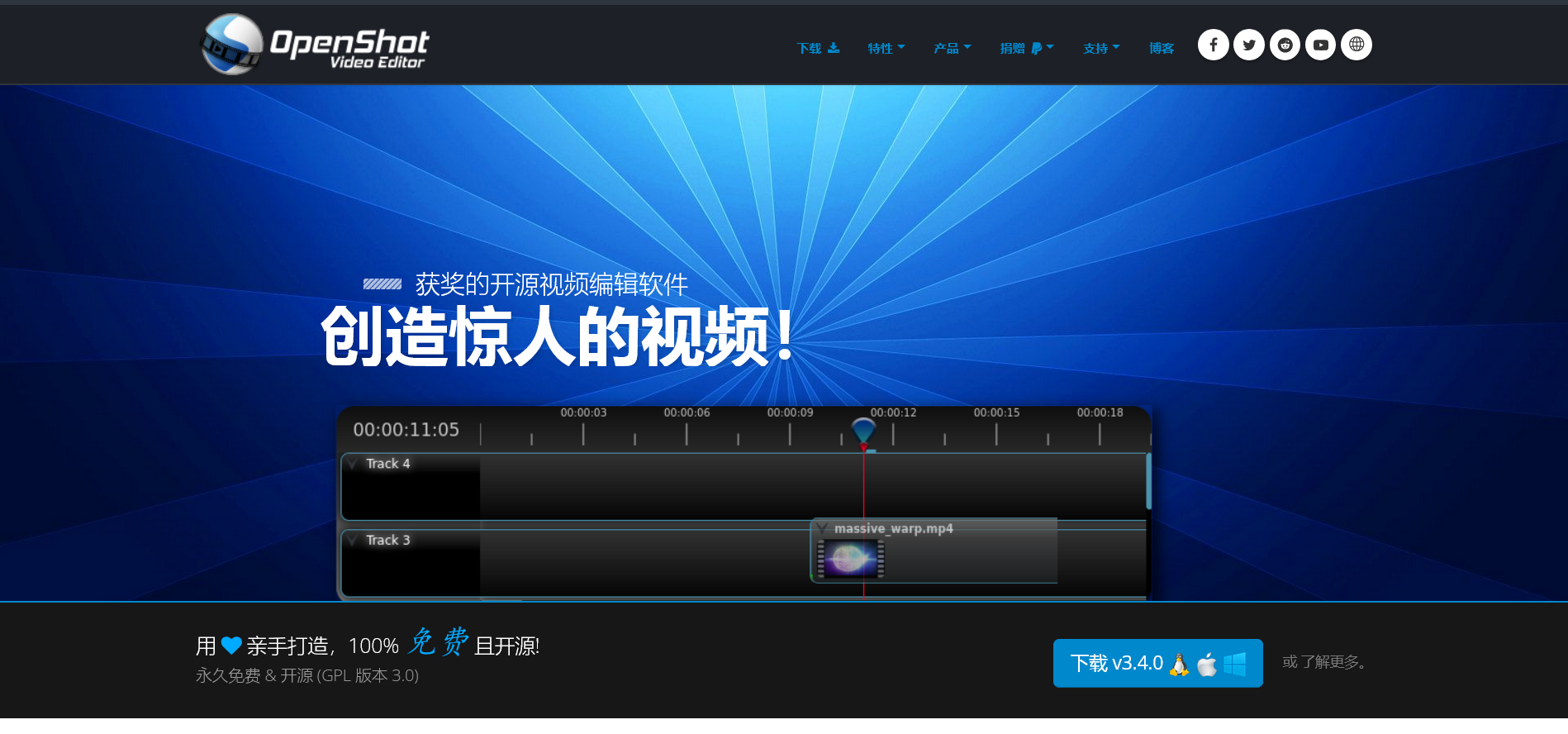Open the YouTube channel icon
The image size is (1568, 734).
[x=1320, y=45]
